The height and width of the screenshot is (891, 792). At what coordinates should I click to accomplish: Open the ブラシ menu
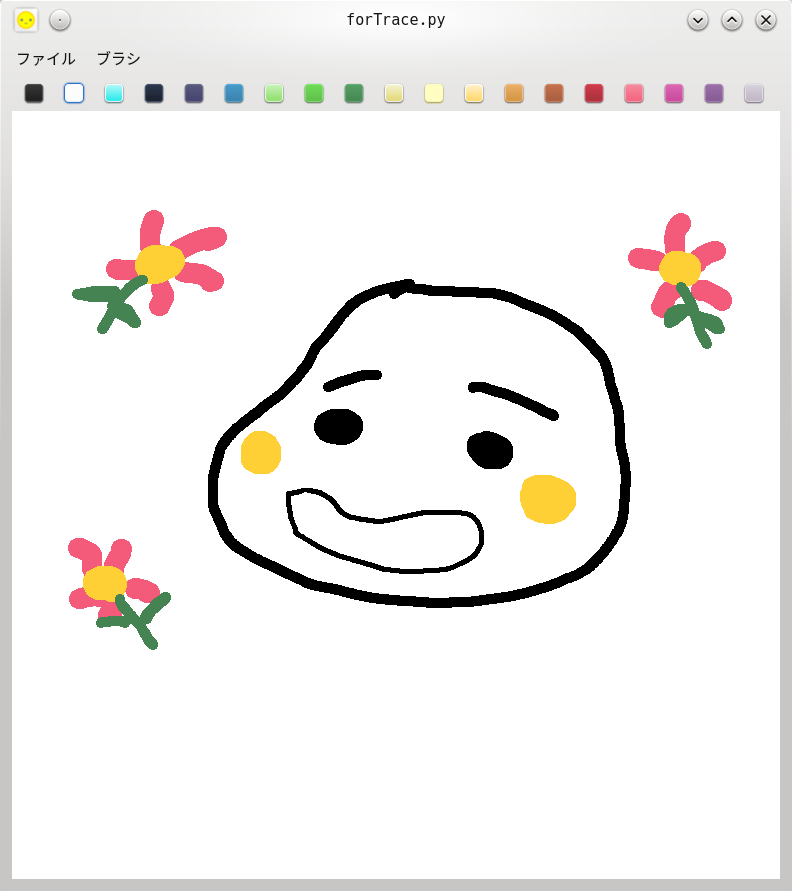(x=119, y=59)
